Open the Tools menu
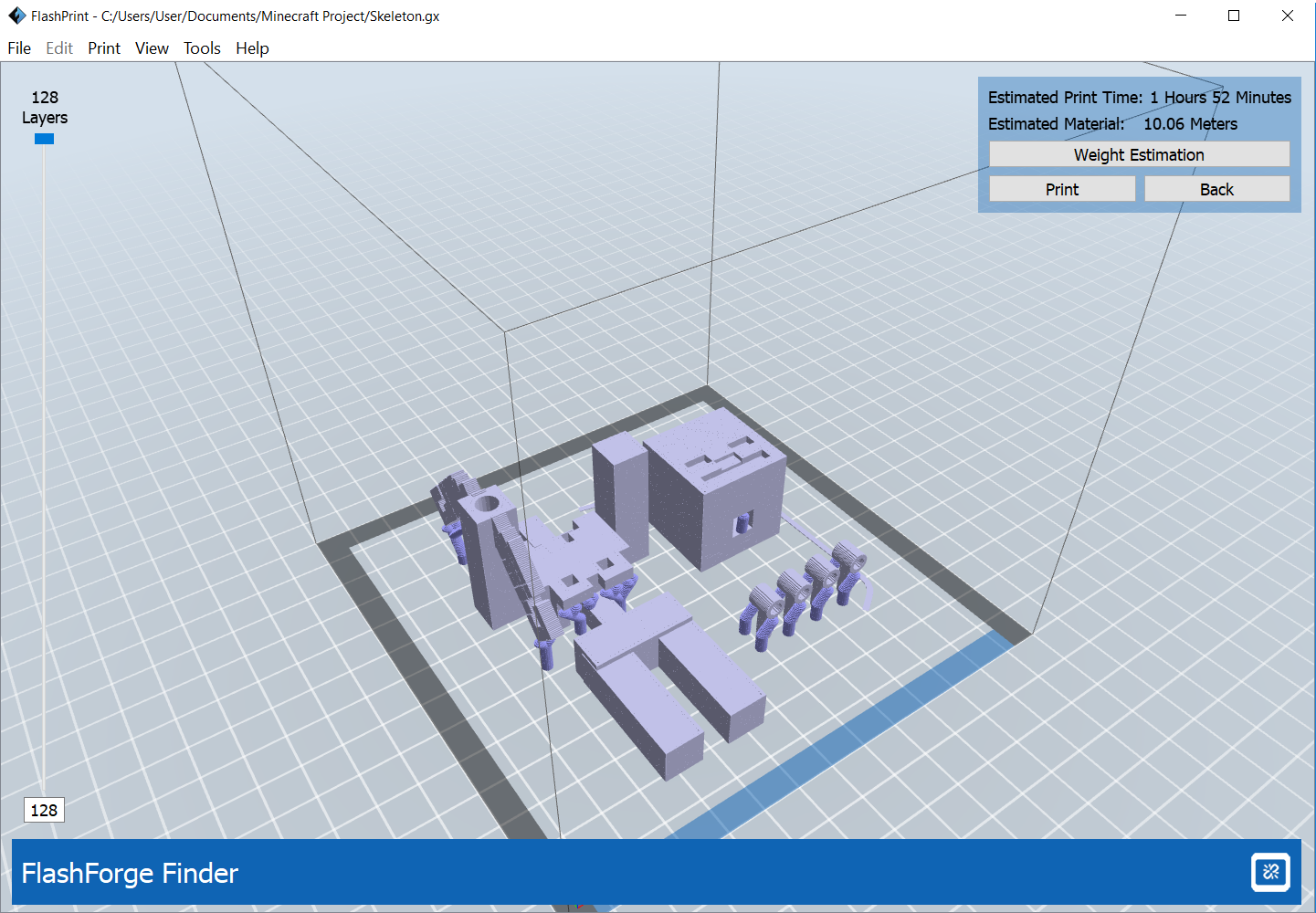 202,48
